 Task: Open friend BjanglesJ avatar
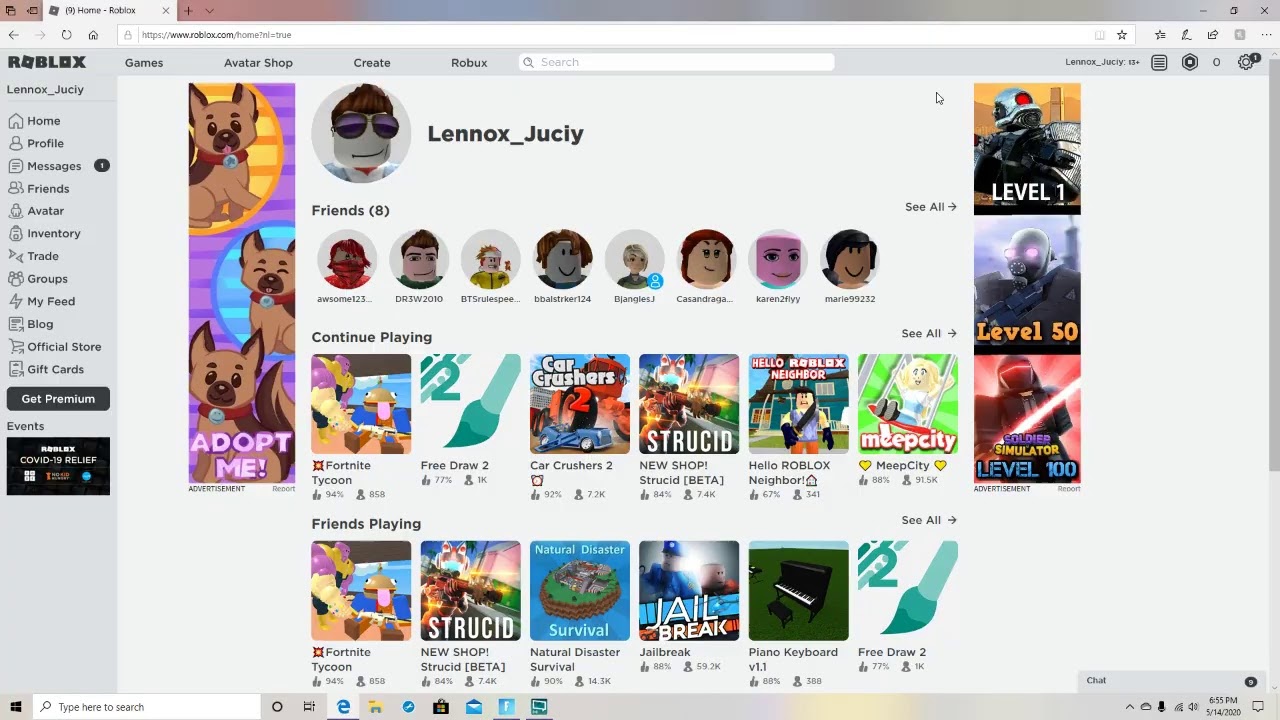point(635,259)
